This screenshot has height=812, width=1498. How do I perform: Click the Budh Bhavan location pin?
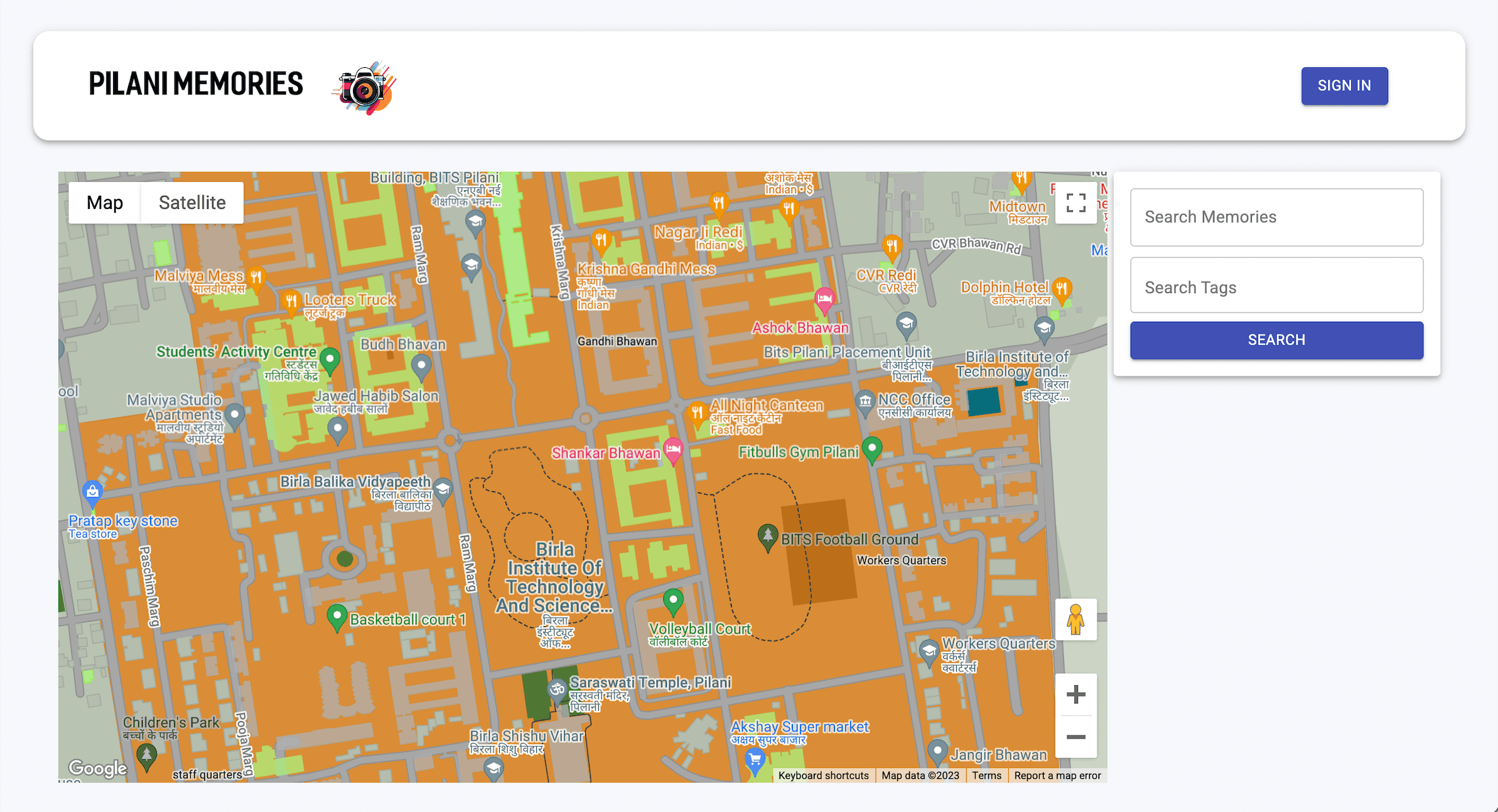point(421,367)
